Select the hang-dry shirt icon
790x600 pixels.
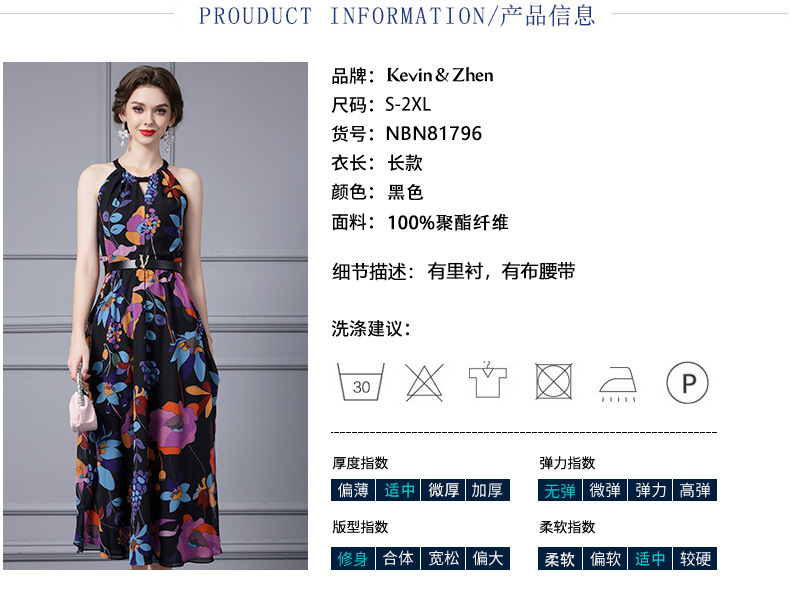487,379
